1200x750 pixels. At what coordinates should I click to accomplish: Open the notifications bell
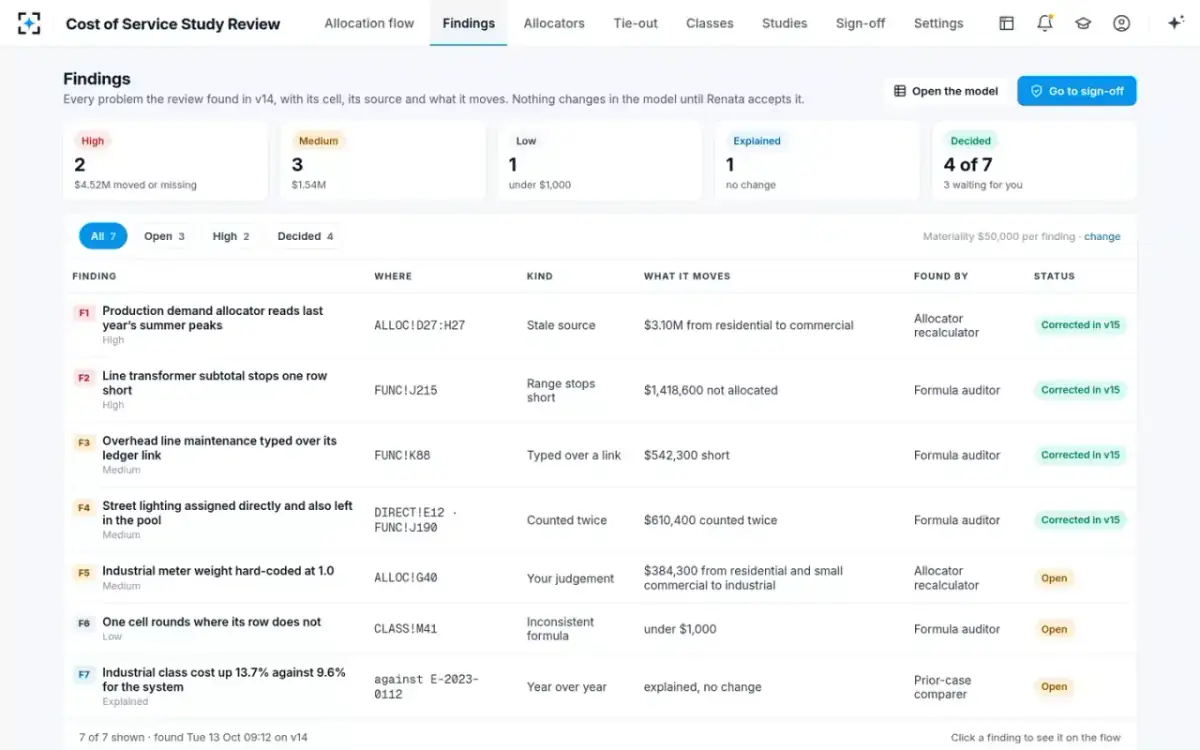click(x=1045, y=23)
